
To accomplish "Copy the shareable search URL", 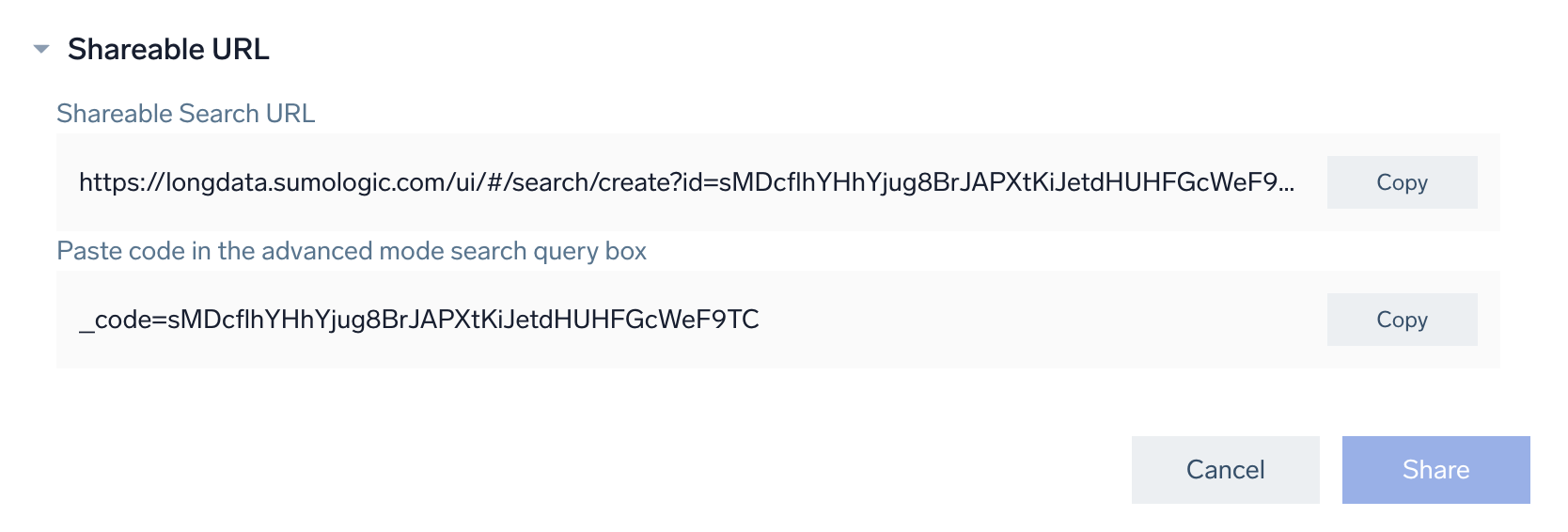I will 1402,182.
